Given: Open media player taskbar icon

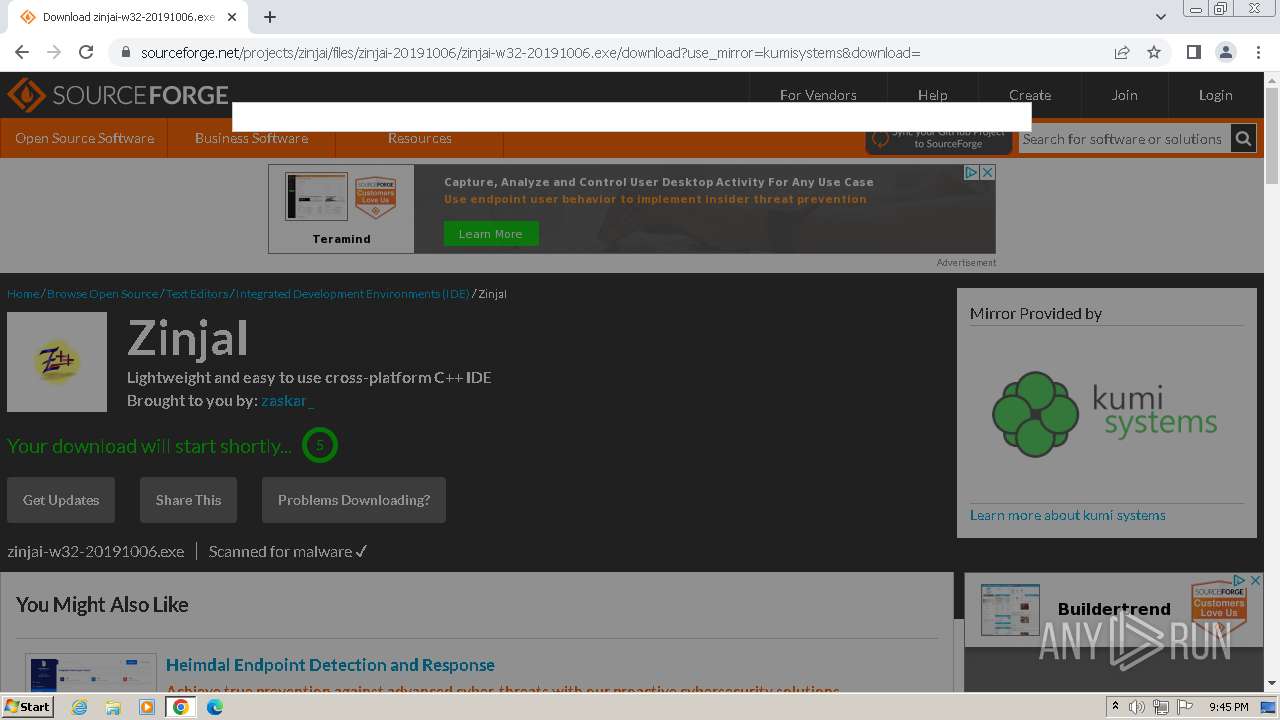Looking at the screenshot, I should pyautogui.click(x=147, y=707).
